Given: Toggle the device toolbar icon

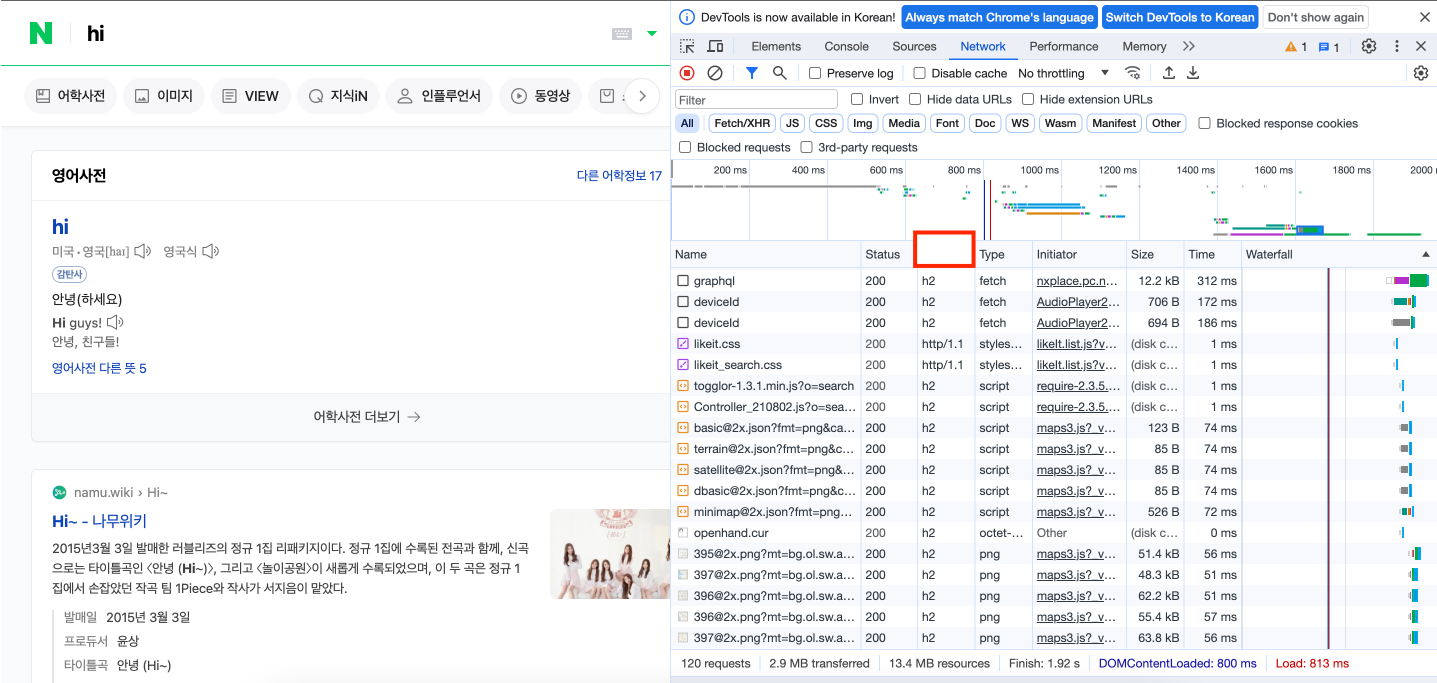Looking at the screenshot, I should pos(715,46).
